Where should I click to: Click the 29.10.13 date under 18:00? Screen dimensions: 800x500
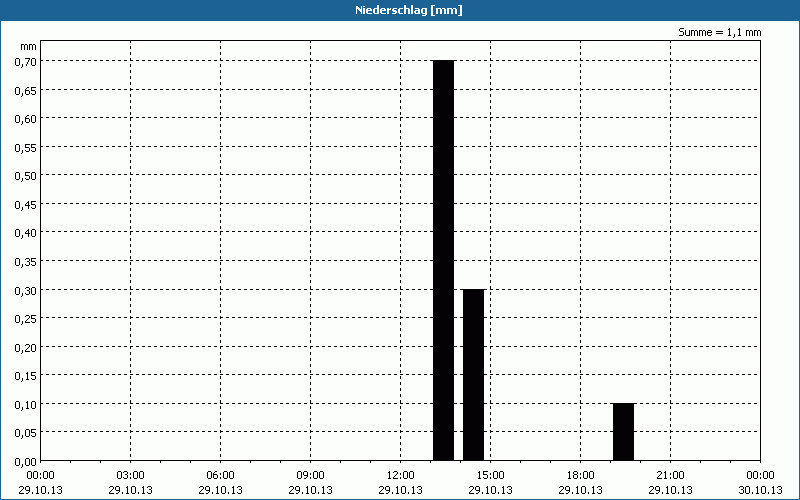click(x=581, y=490)
